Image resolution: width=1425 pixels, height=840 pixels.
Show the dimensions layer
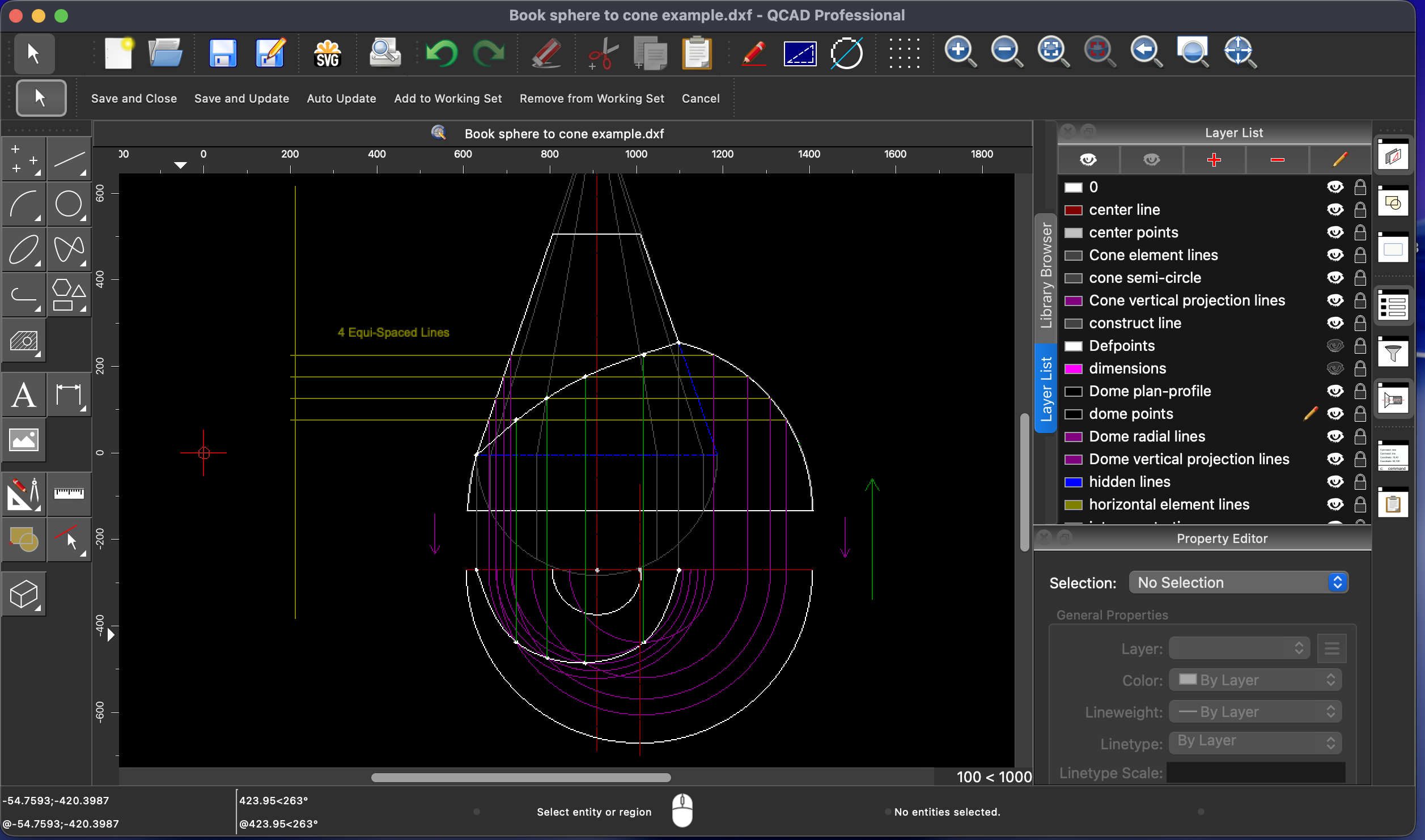1335,368
